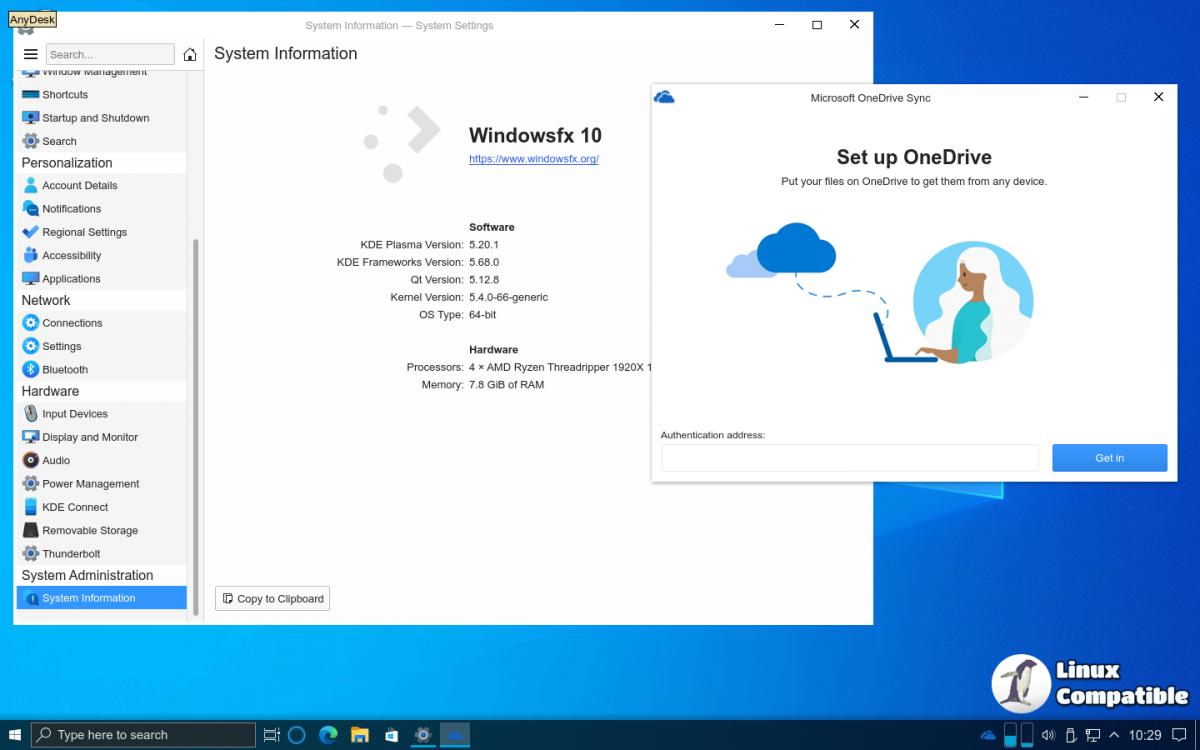Click the home icon beside the search box

(x=190, y=54)
